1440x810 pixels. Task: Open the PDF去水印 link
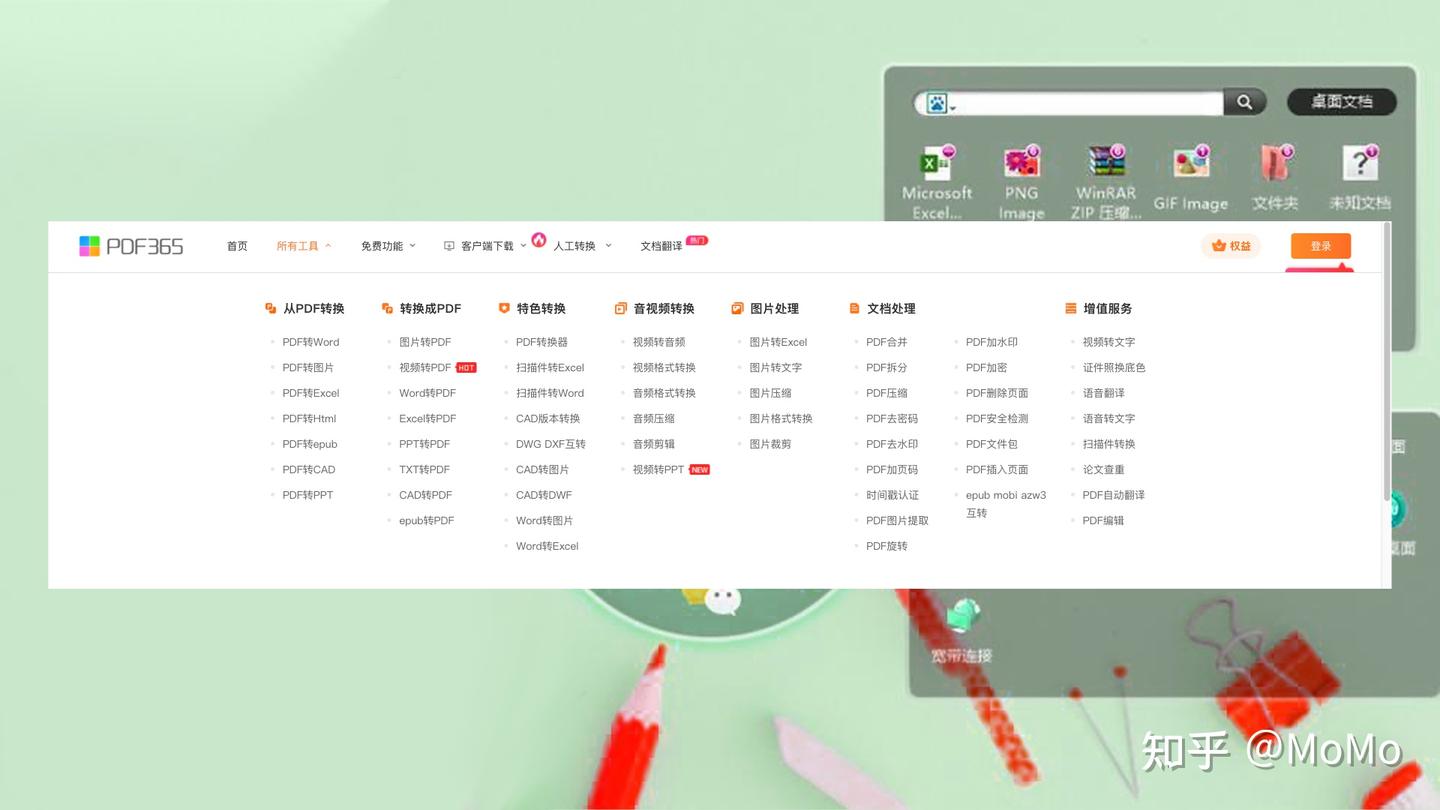point(892,444)
